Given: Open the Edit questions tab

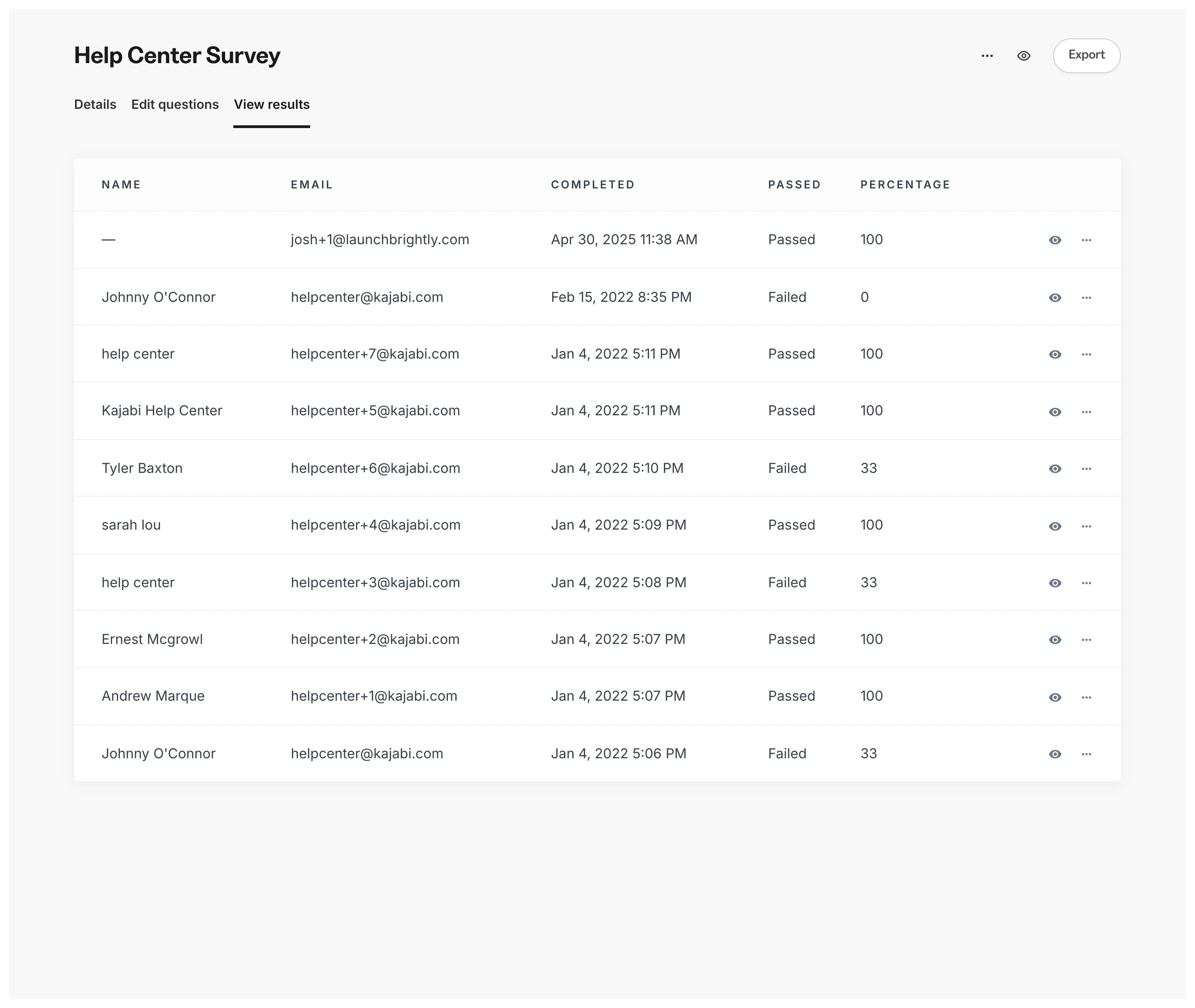Looking at the screenshot, I should click(x=175, y=104).
